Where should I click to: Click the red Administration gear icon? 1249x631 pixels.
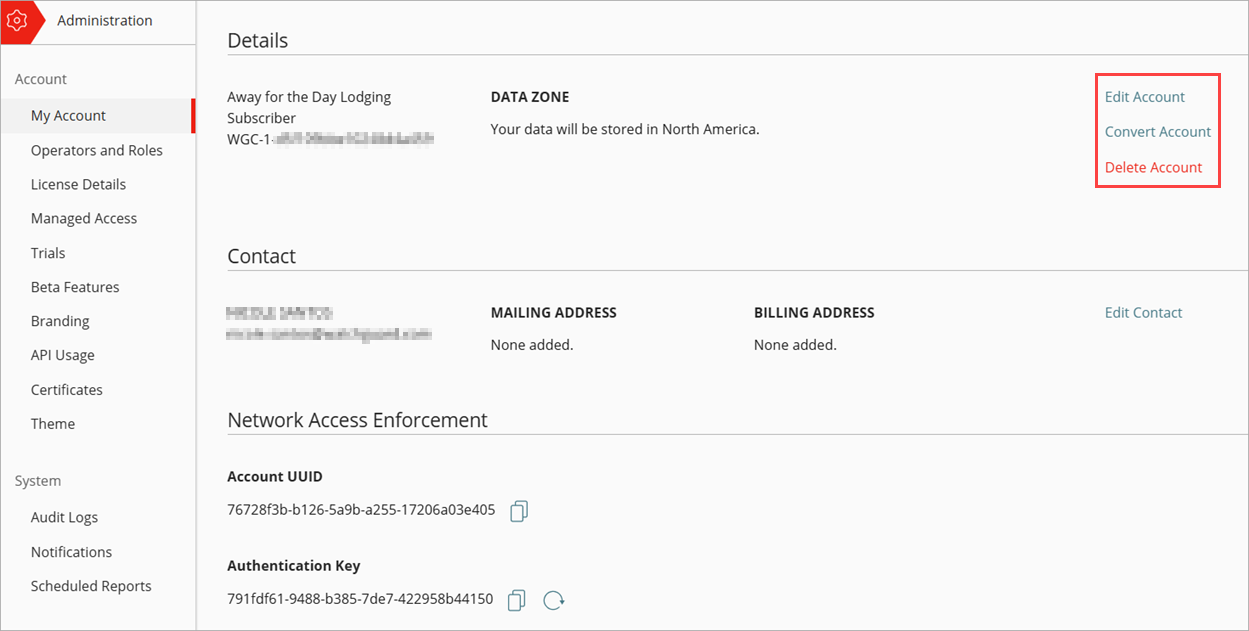(x=18, y=20)
